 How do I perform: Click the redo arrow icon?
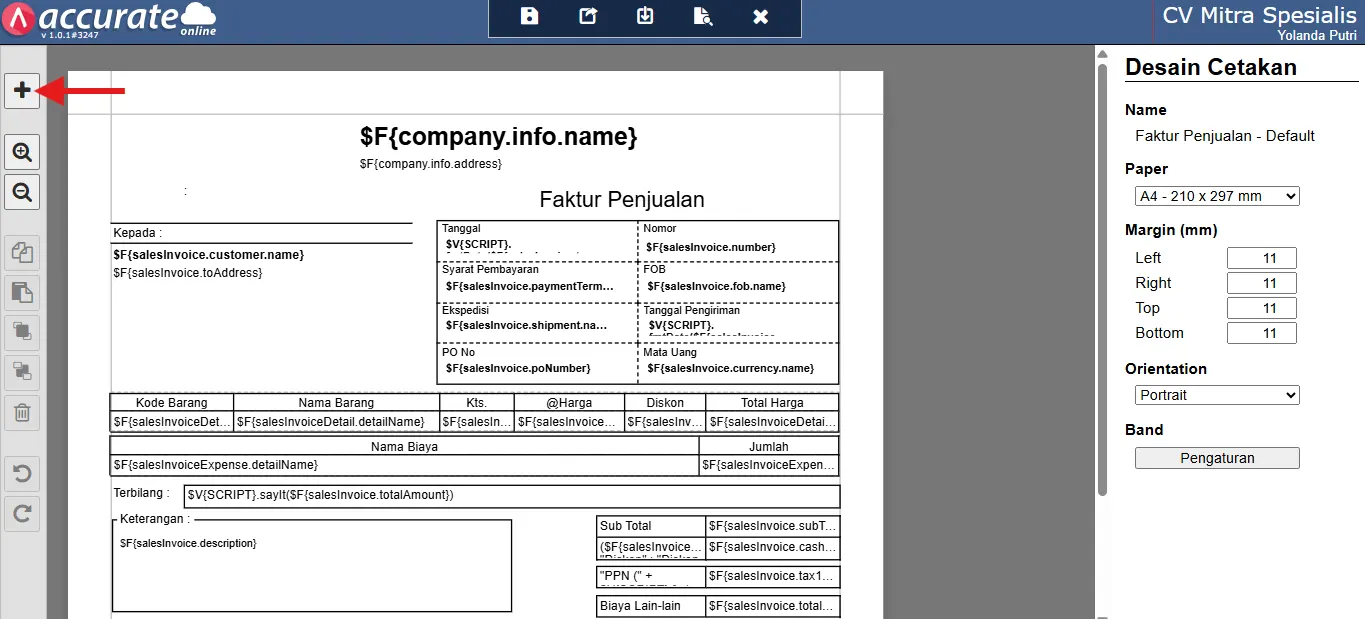click(x=22, y=514)
